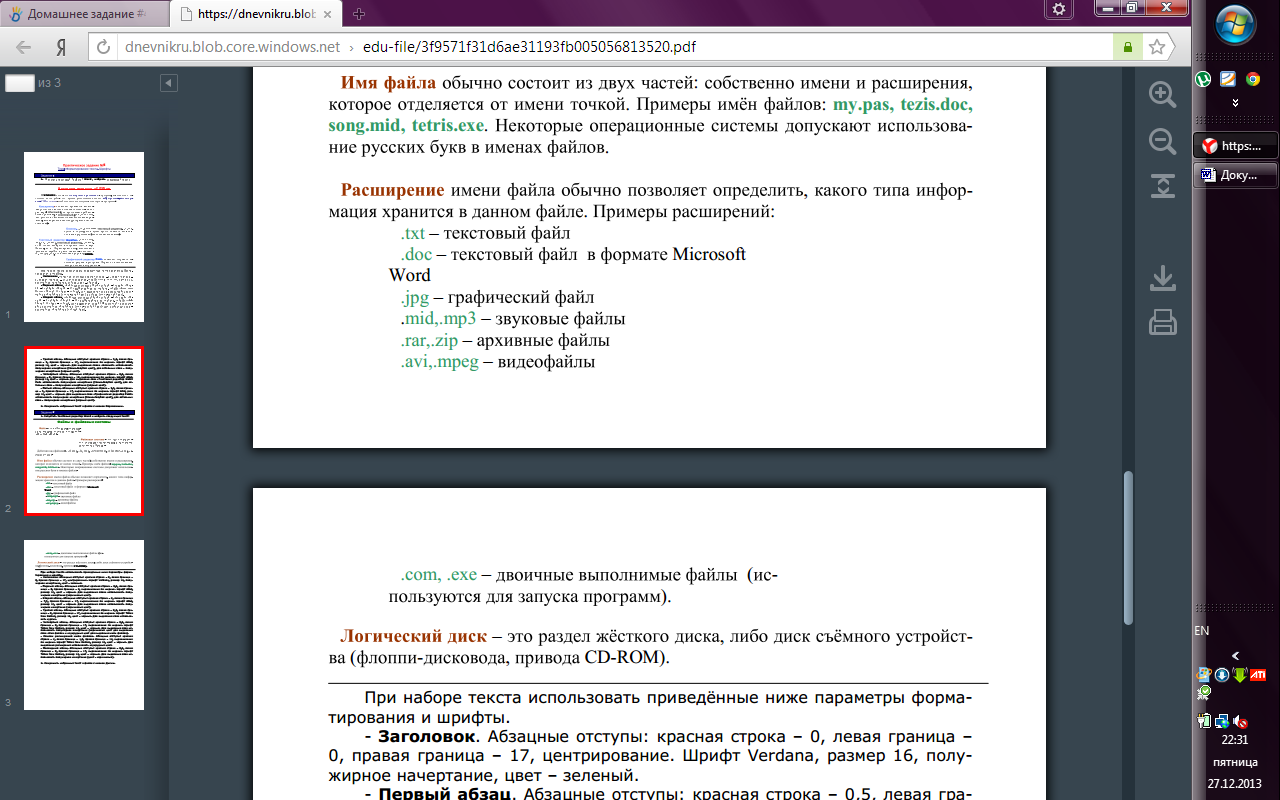Click the green lock security icon
The image size is (1280, 800).
[x=1127, y=47]
